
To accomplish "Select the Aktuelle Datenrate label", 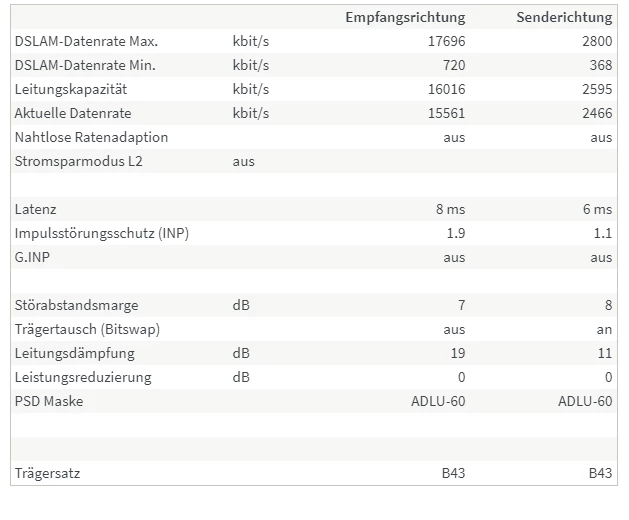I will click(x=73, y=114).
